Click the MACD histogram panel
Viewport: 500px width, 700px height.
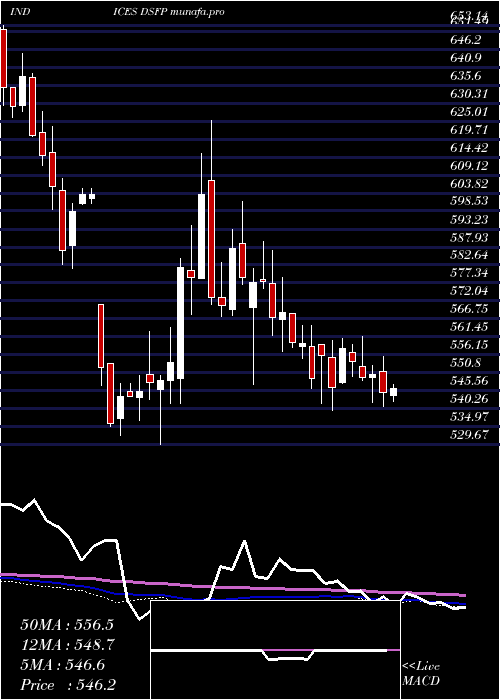click(275, 650)
